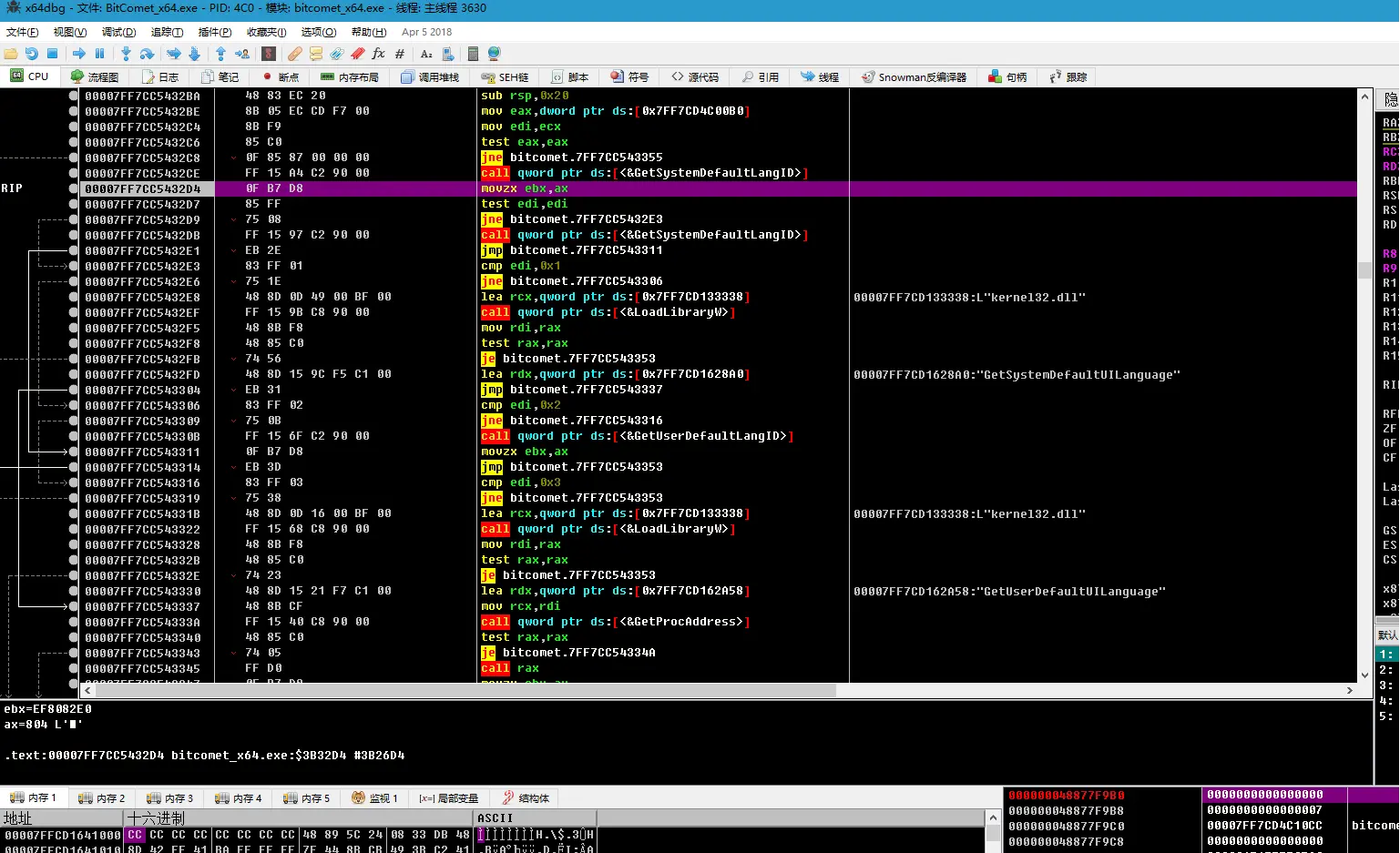
Task: Open the 断点 breakpoints tab
Action: click(x=281, y=76)
